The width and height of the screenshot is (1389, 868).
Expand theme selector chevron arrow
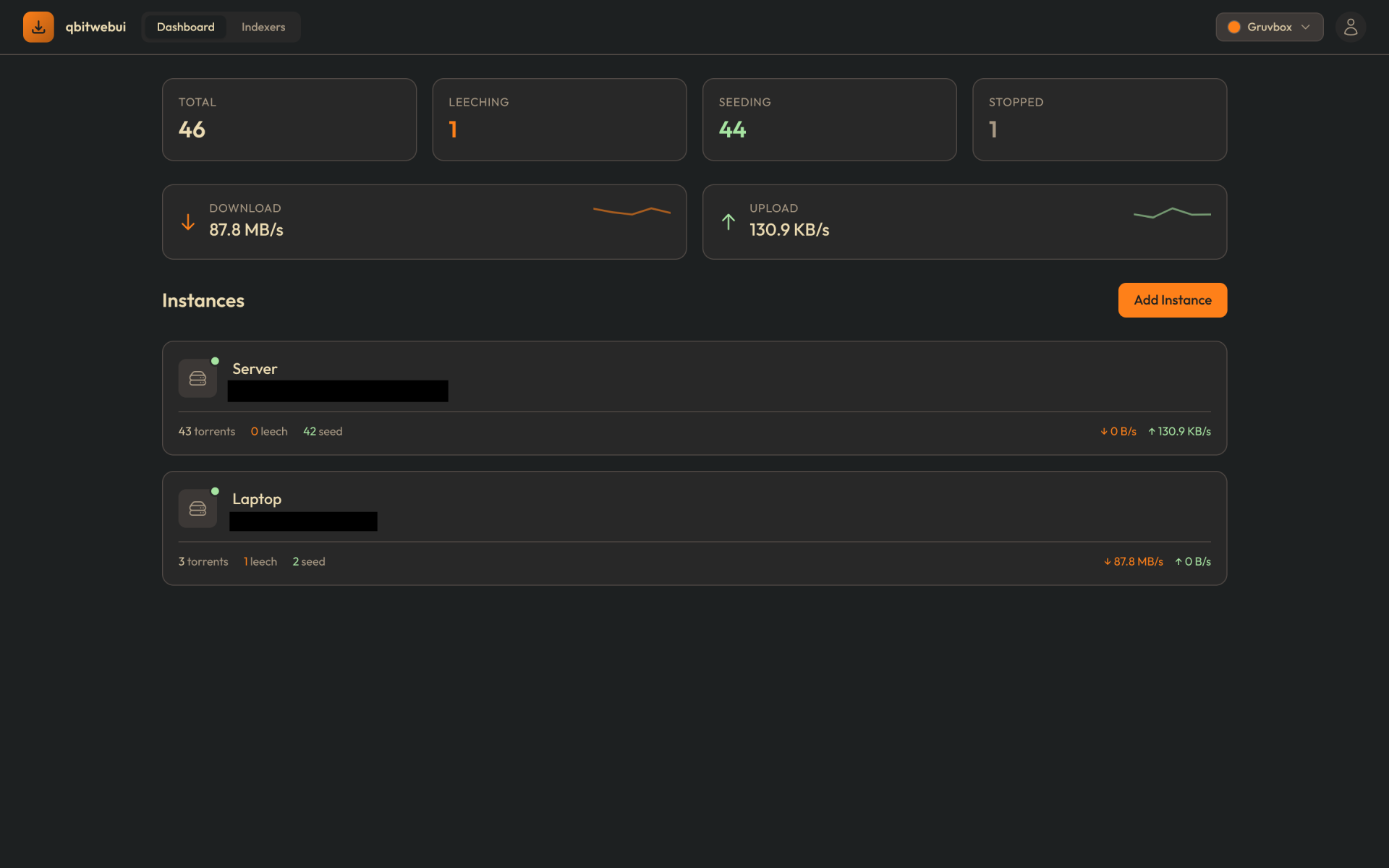point(1306,27)
